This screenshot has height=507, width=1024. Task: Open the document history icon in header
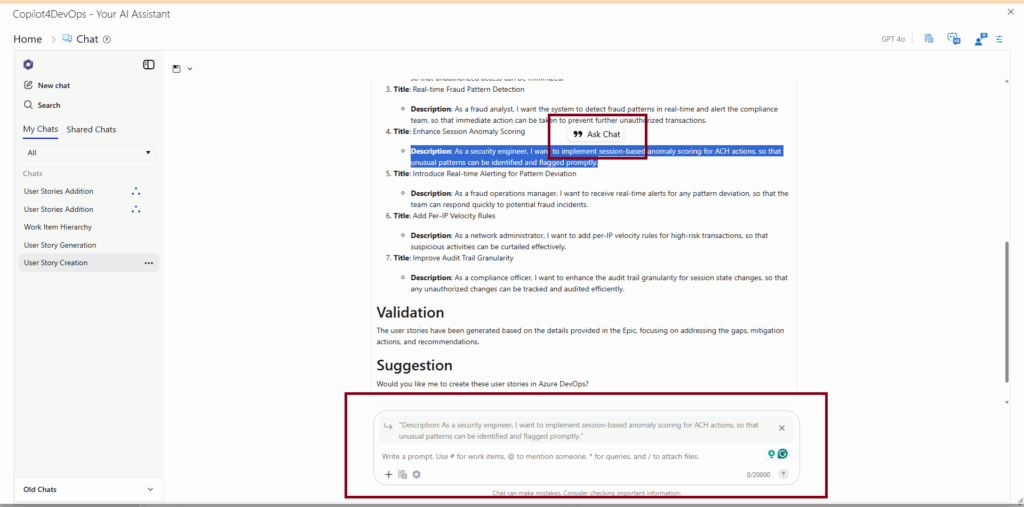pyautogui.click(x=929, y=39)
